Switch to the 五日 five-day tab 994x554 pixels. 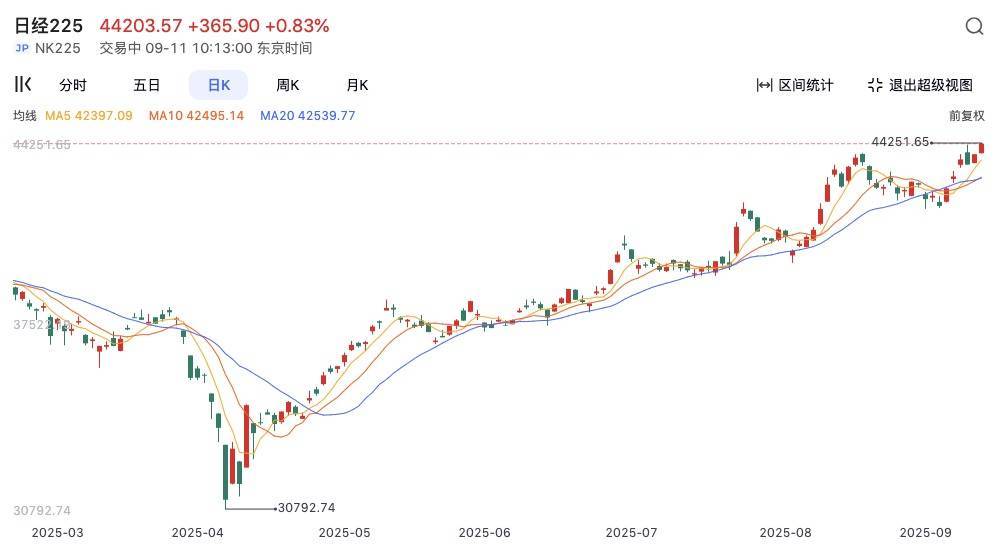tap(147, 85)
